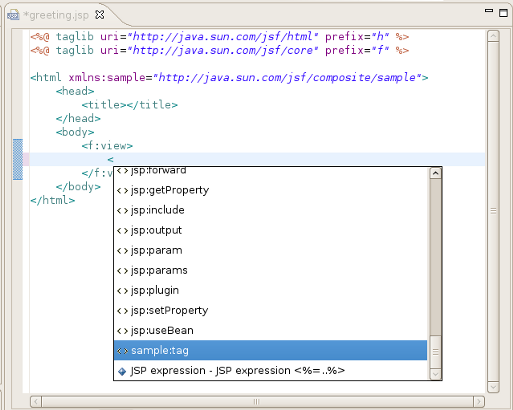The height and width of the screenshot is (410, 513).
Task: Place cursor in the html xmlns:sample line
Action: pyautogui.click(x=229, y=77)
